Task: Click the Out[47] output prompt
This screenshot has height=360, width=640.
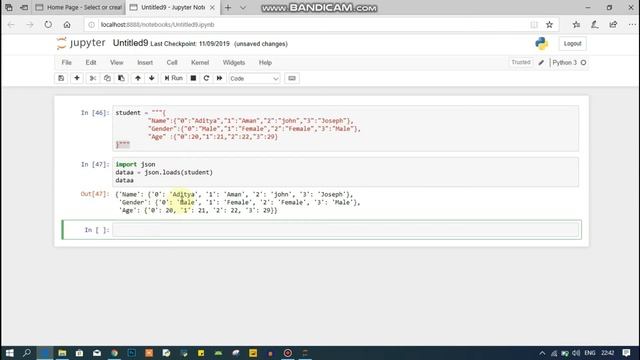Action: pyautogui.click(x=95, y=194)
